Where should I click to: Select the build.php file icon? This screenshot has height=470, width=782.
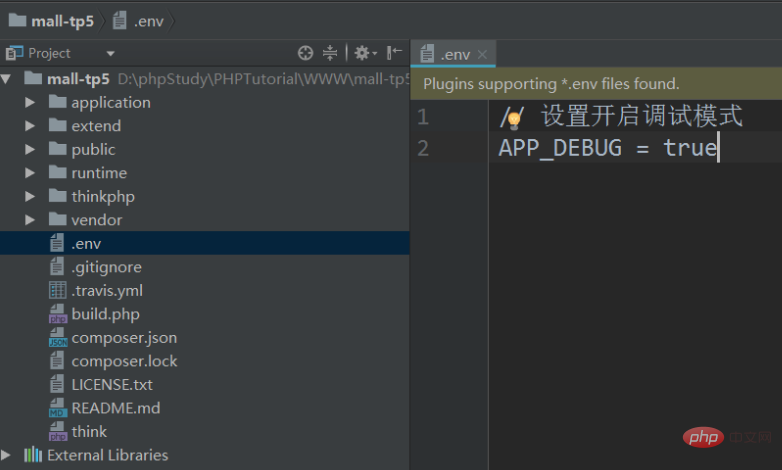tap(57, 314)
